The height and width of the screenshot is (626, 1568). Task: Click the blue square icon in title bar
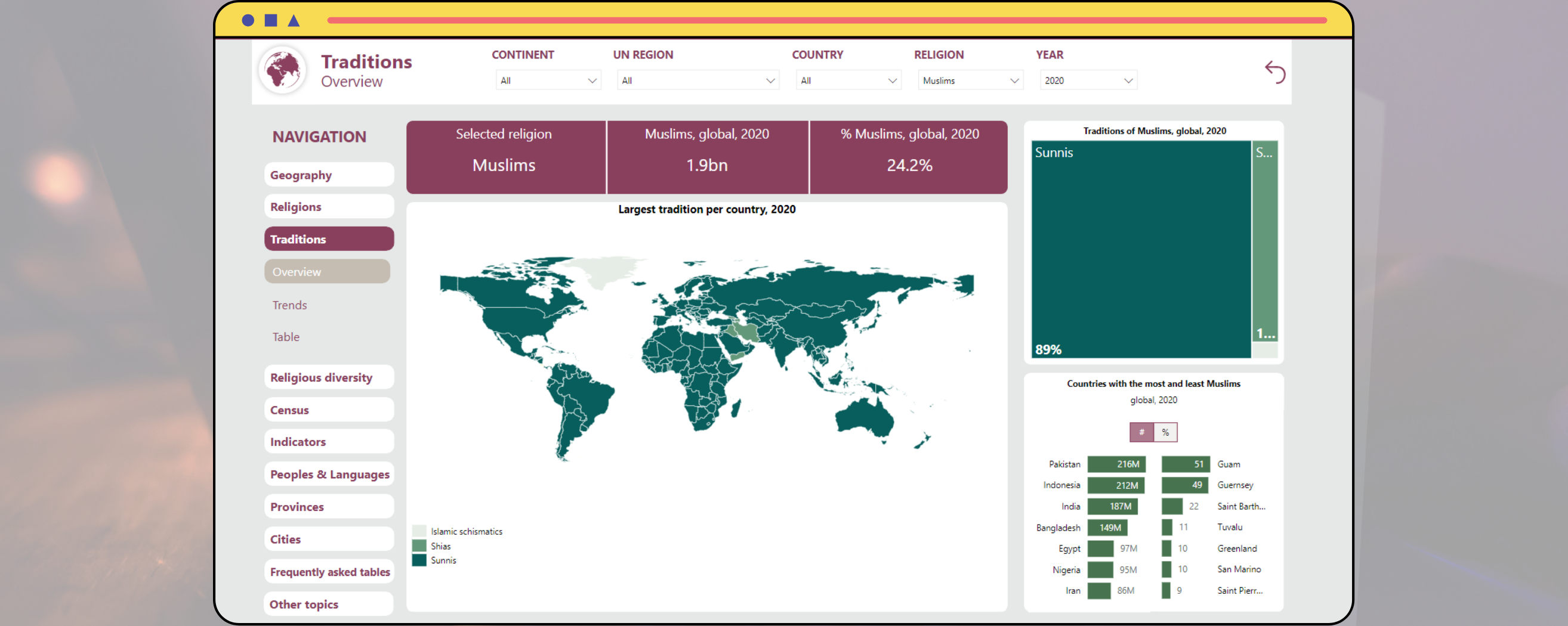[271, 21]
